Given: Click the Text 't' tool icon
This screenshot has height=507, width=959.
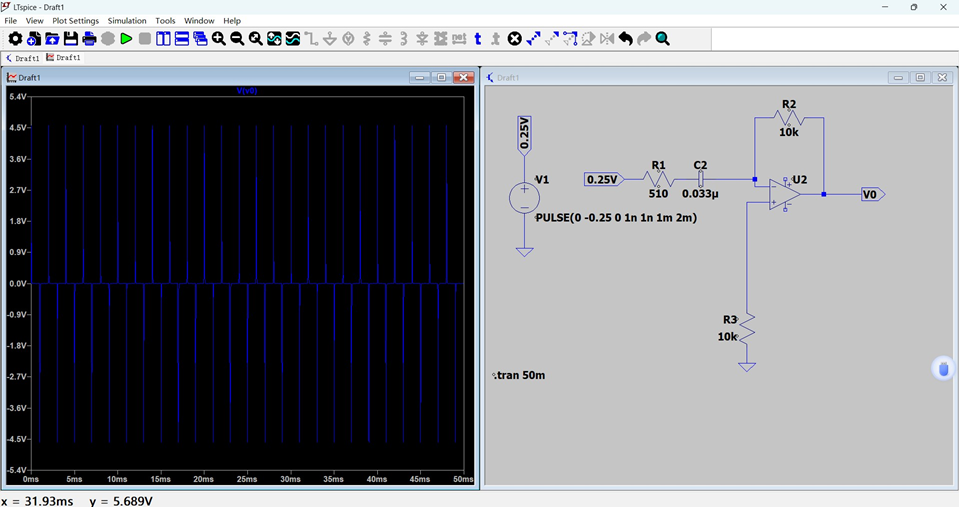Looking at the screenshot, I should pos(478,39).
